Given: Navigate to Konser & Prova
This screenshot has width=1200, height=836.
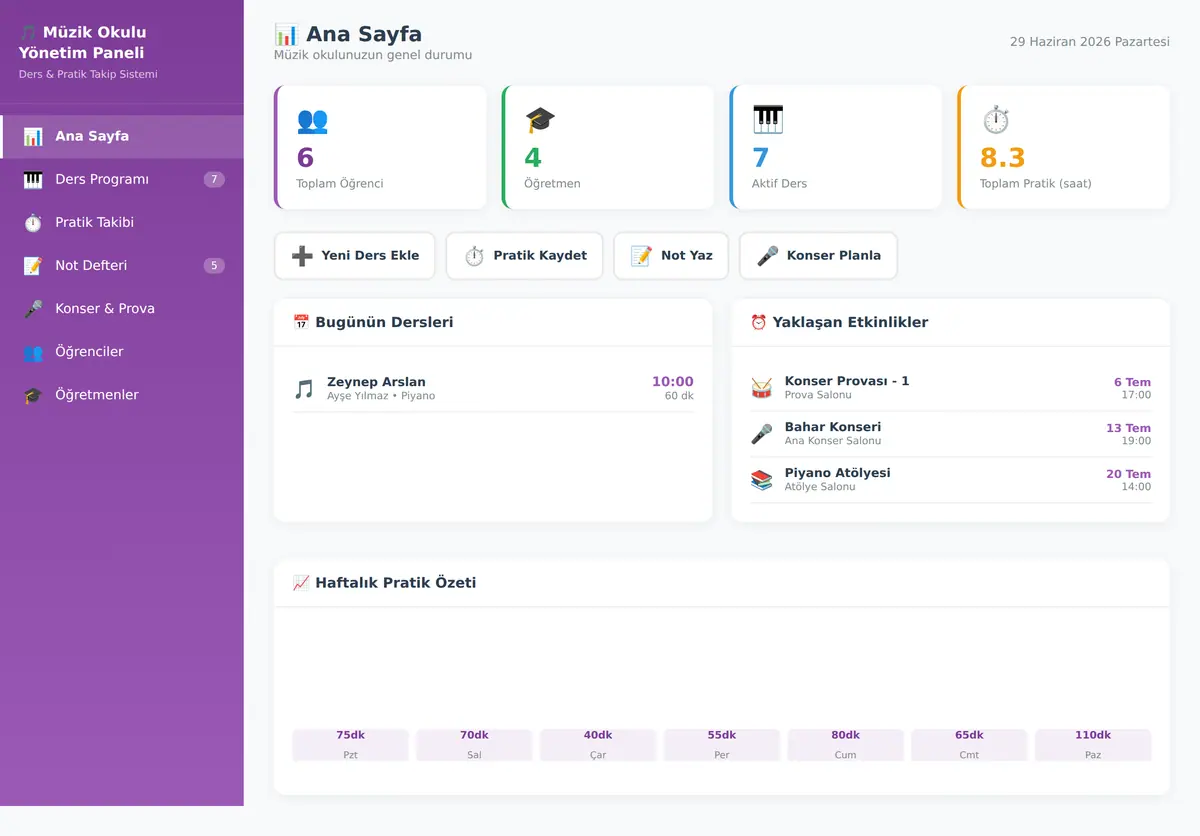Looking at the screenshot, I should click(122, 309).
